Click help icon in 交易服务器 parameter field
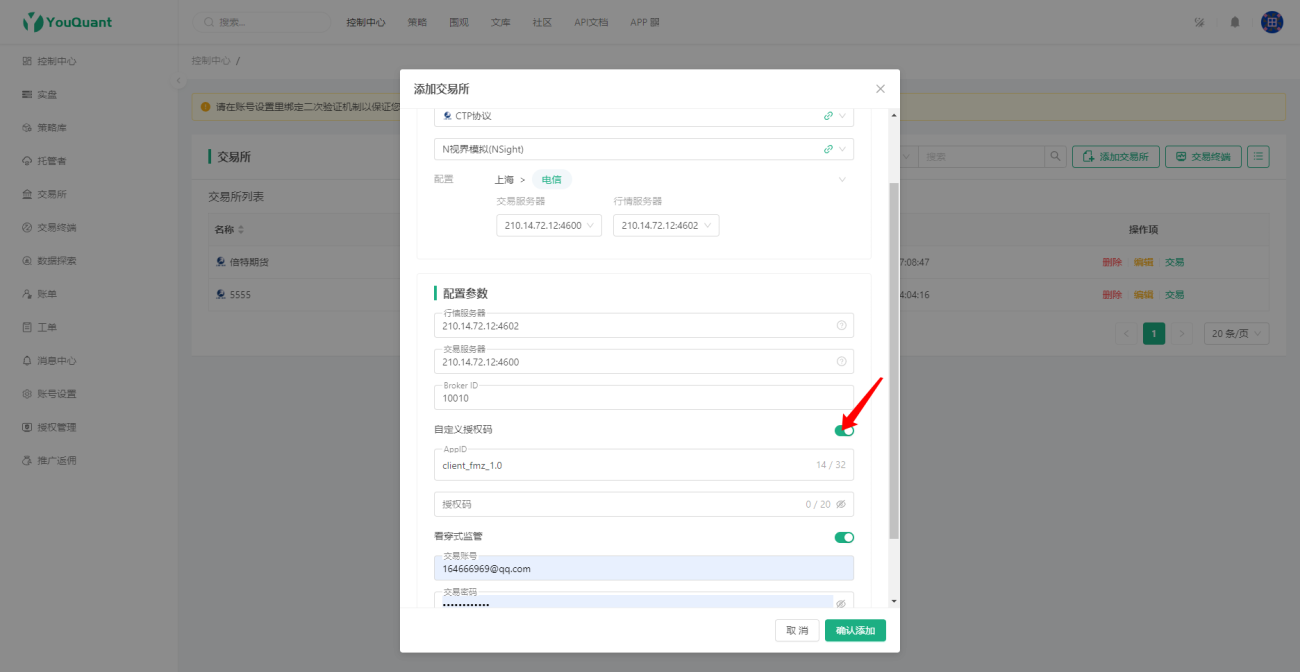 pos(841,361)
